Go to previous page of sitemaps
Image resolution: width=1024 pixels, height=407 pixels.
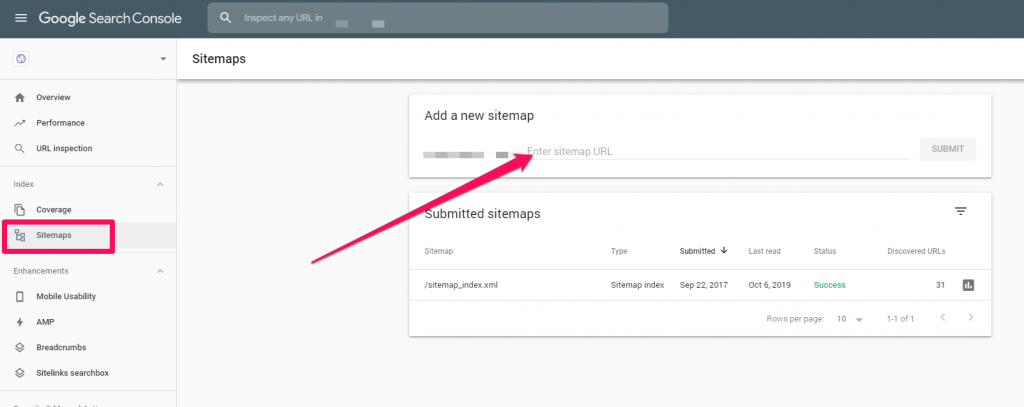tap(943, 317)
